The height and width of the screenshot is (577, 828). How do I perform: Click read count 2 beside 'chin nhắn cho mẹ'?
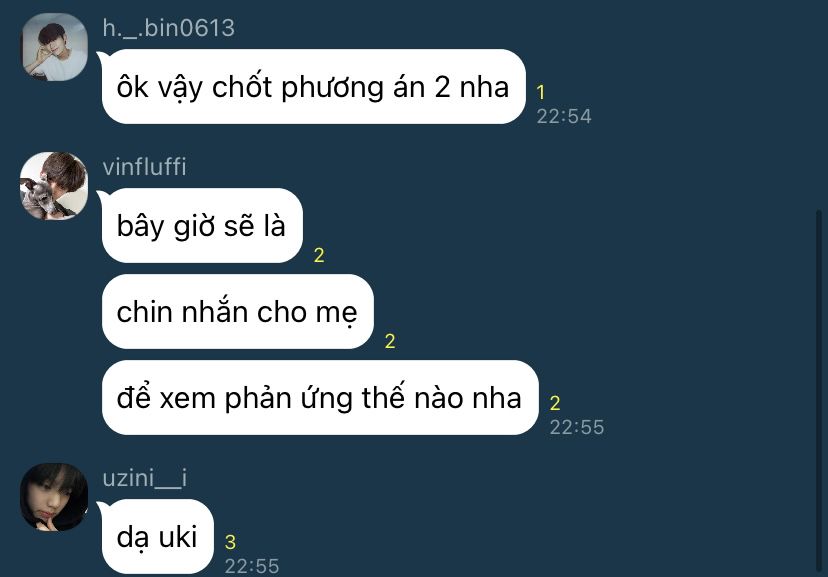coord(390,341)
